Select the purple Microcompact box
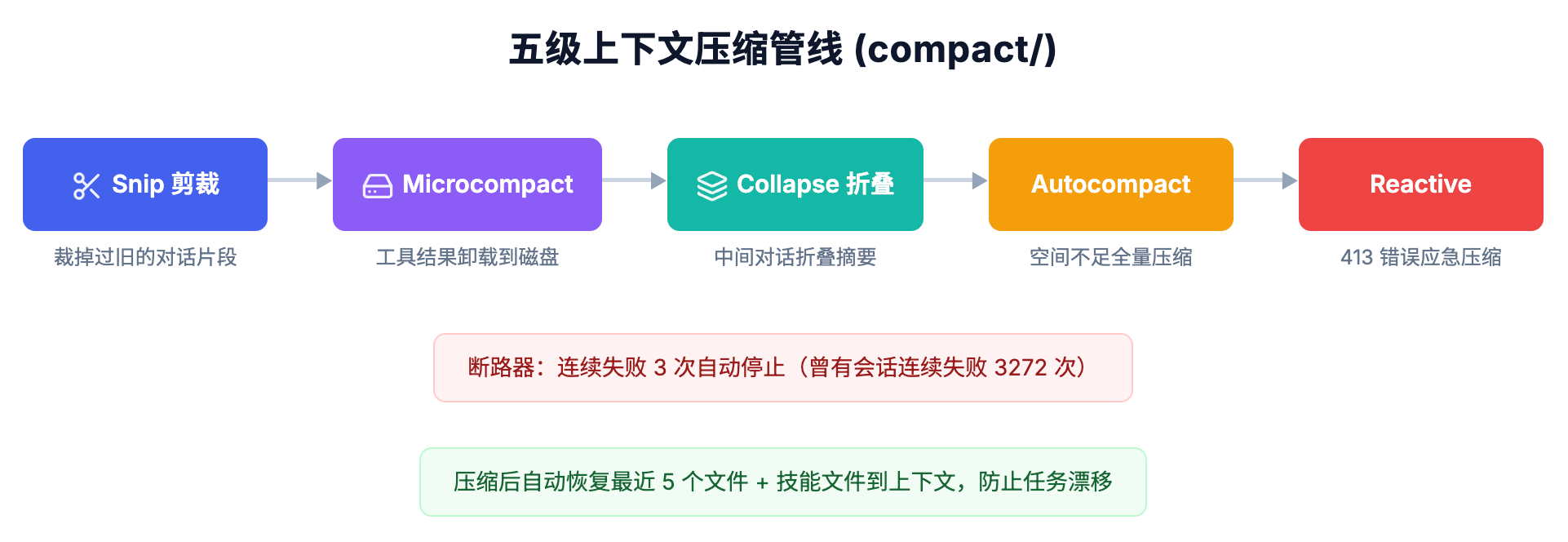 467,184
